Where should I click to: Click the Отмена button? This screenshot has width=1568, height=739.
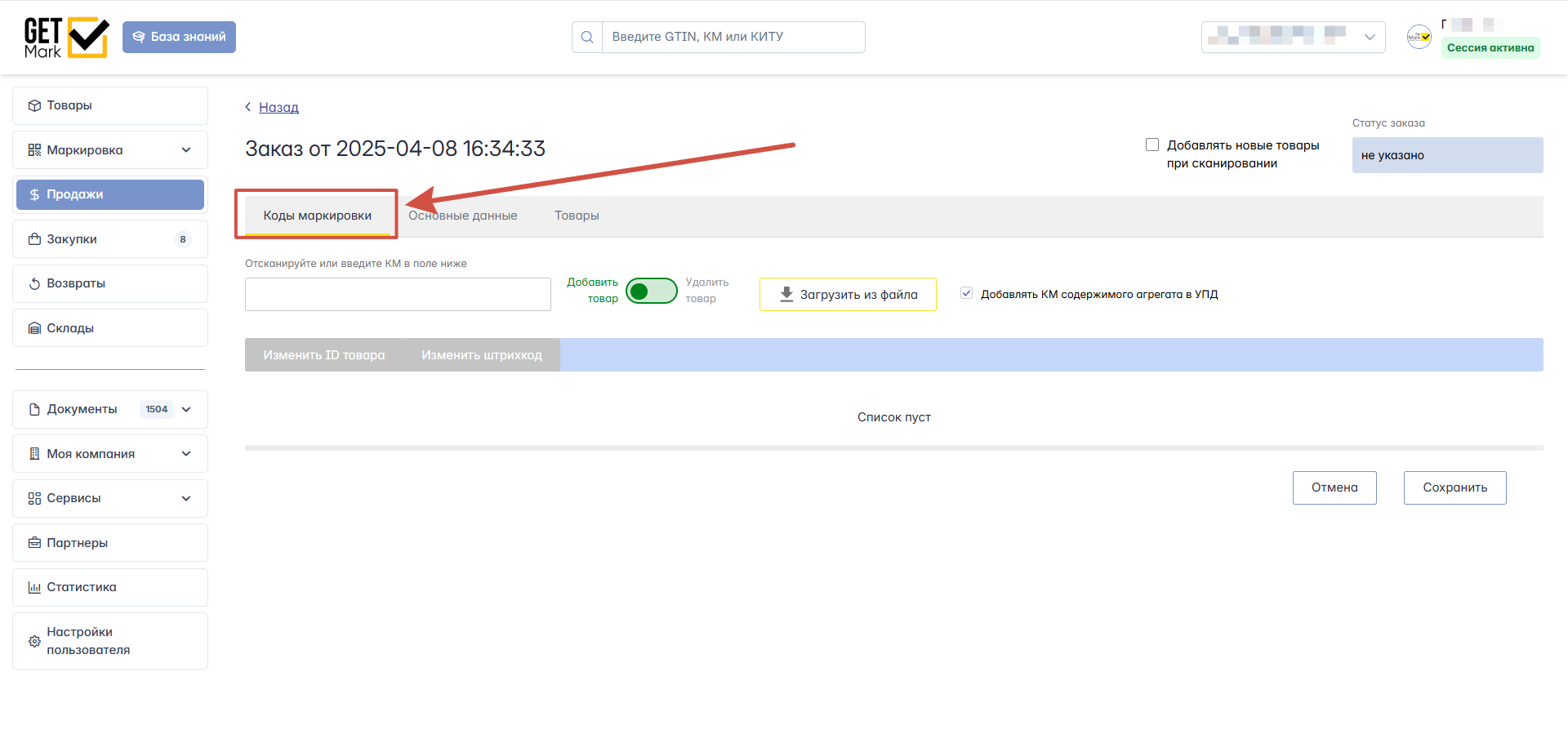(1334, 487)
